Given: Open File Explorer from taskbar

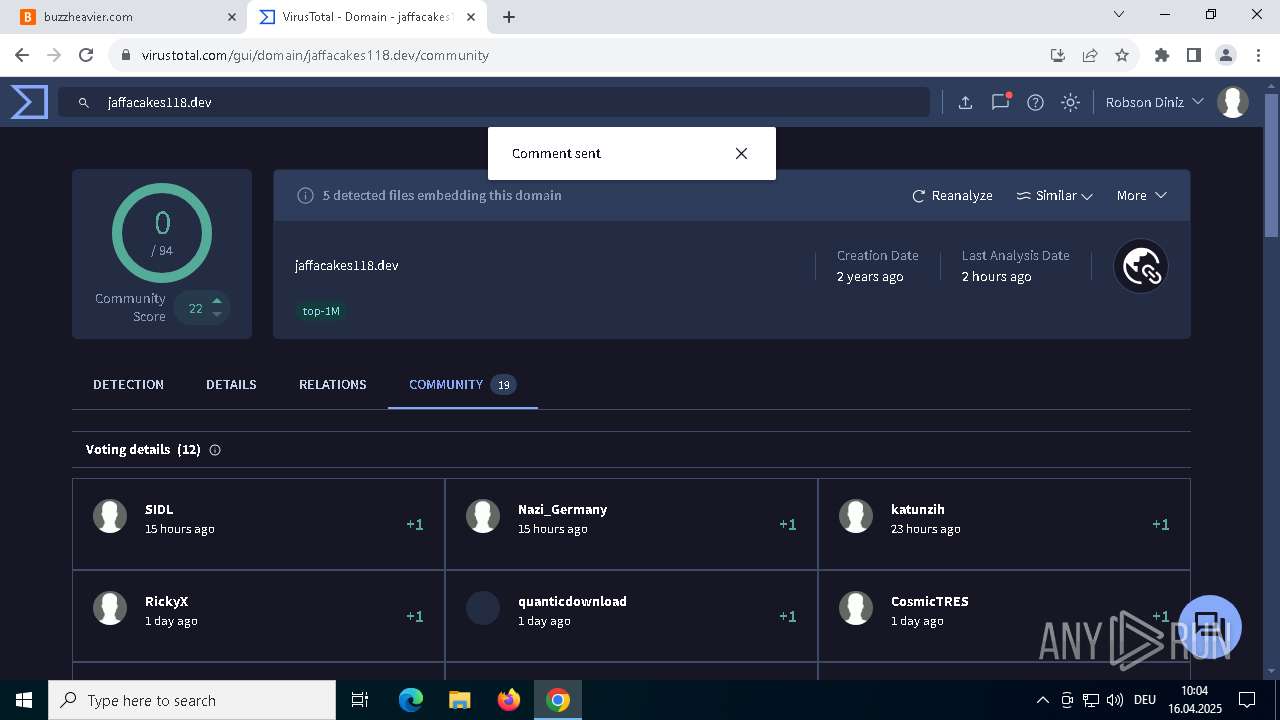Looking at the screenshot, I should tap(459, 700).
